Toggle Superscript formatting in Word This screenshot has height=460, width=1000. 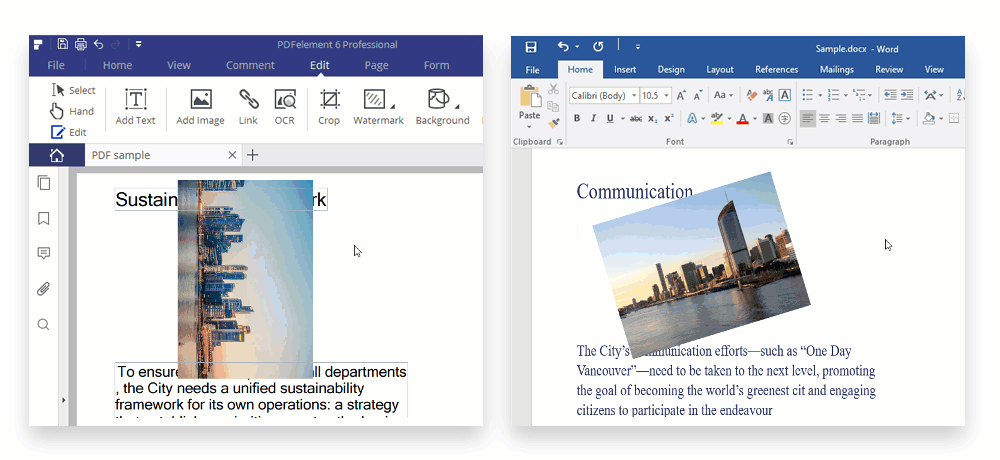tap(669, 118)
